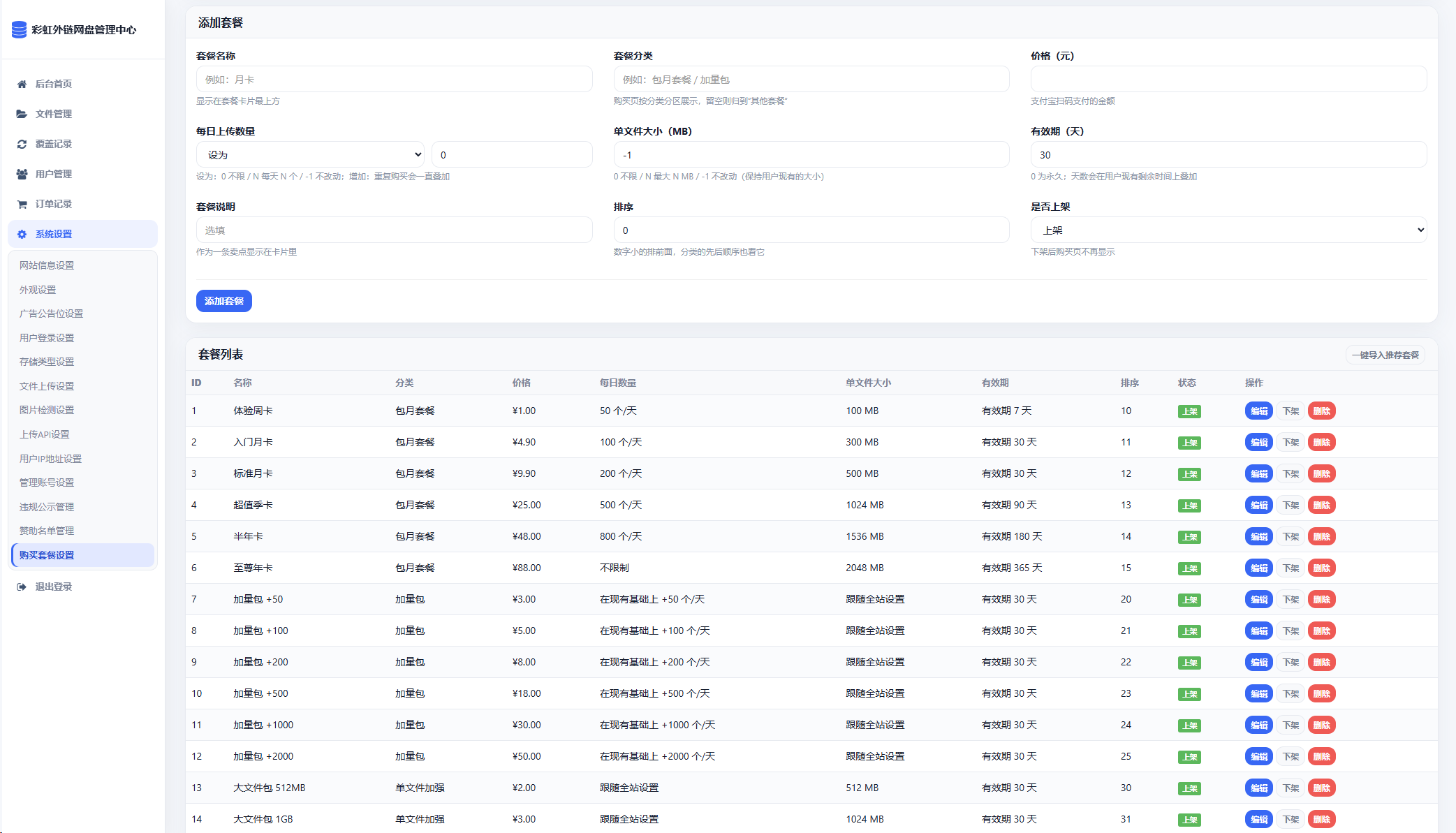Open 广告公告位设置 submenu item
1456x833 pixels.
[x=51, y=314]
